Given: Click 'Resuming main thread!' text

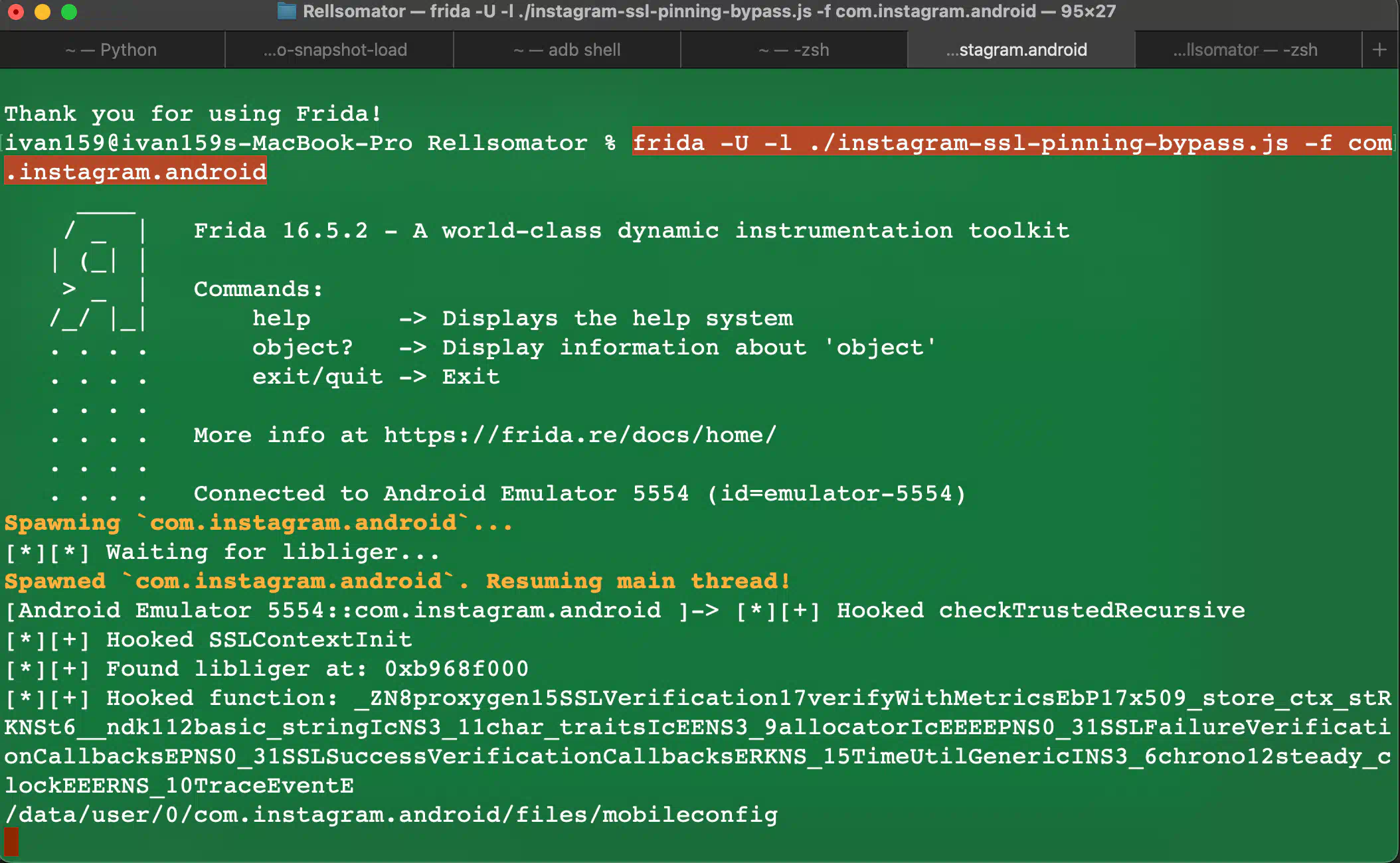Looking at the screenshot, I should tap(638, 581).
